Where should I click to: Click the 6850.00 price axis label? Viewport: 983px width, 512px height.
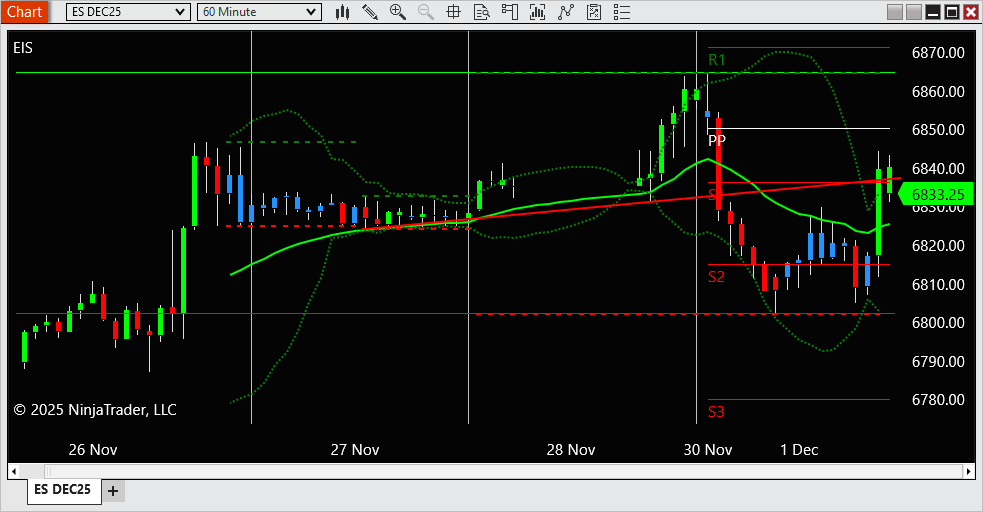click(x=938, y=130)
